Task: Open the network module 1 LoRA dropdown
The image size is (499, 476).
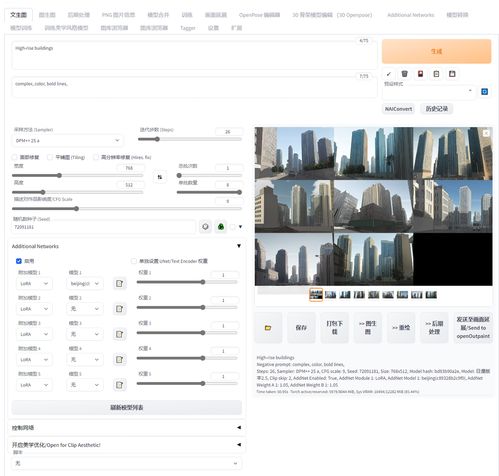Action: [34, 284]
